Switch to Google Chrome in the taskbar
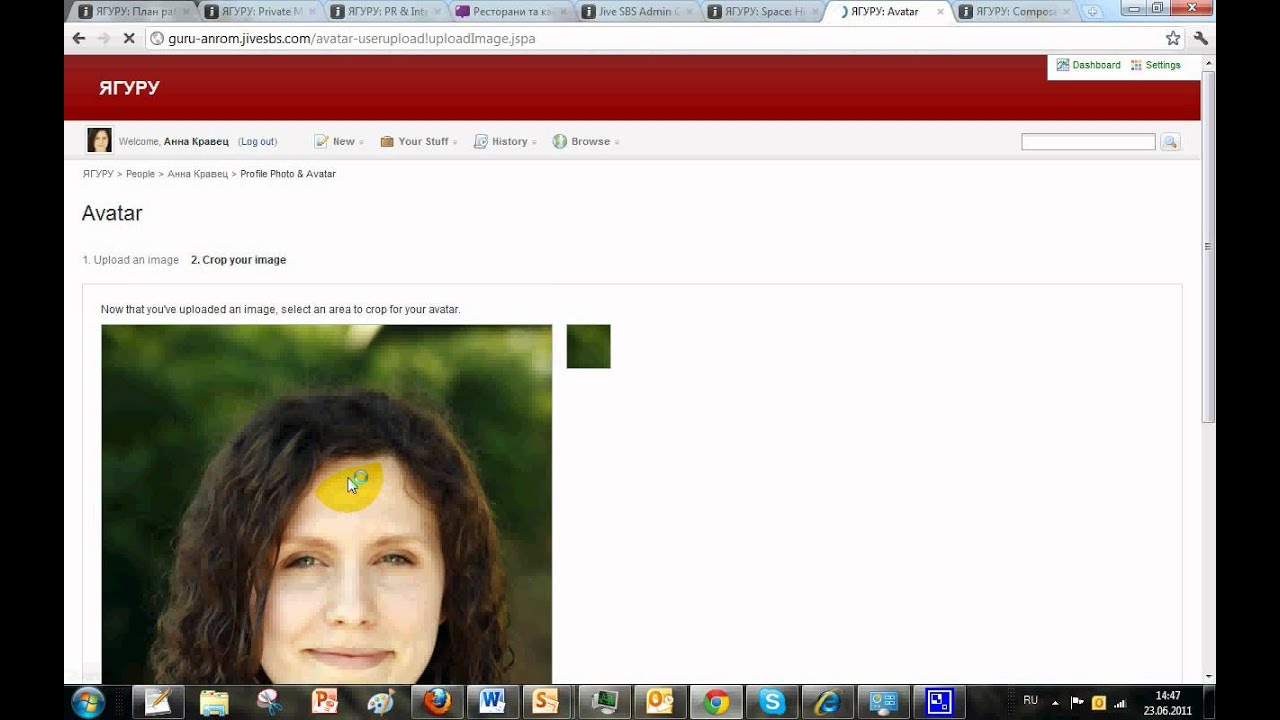The width and height of the screenshot is (1280, 720). (x=716, y=702)
